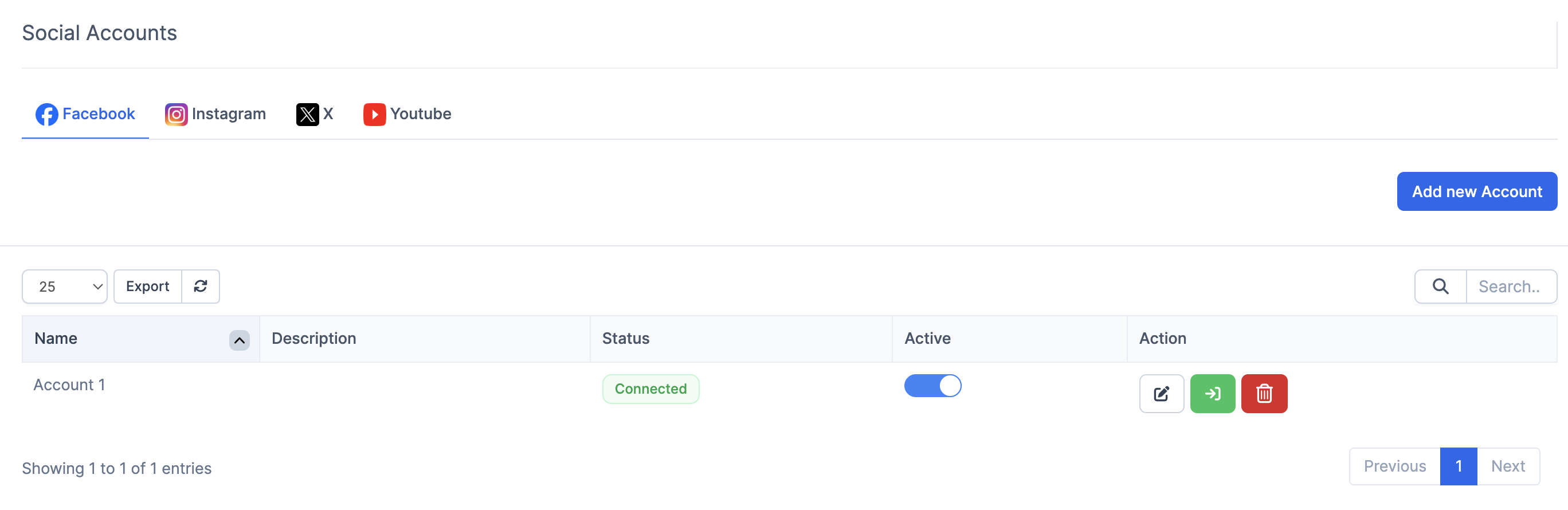The height and width of the screenshot is (510, 1568).
Task: Click the Add new Account button
Action: 1476,192
